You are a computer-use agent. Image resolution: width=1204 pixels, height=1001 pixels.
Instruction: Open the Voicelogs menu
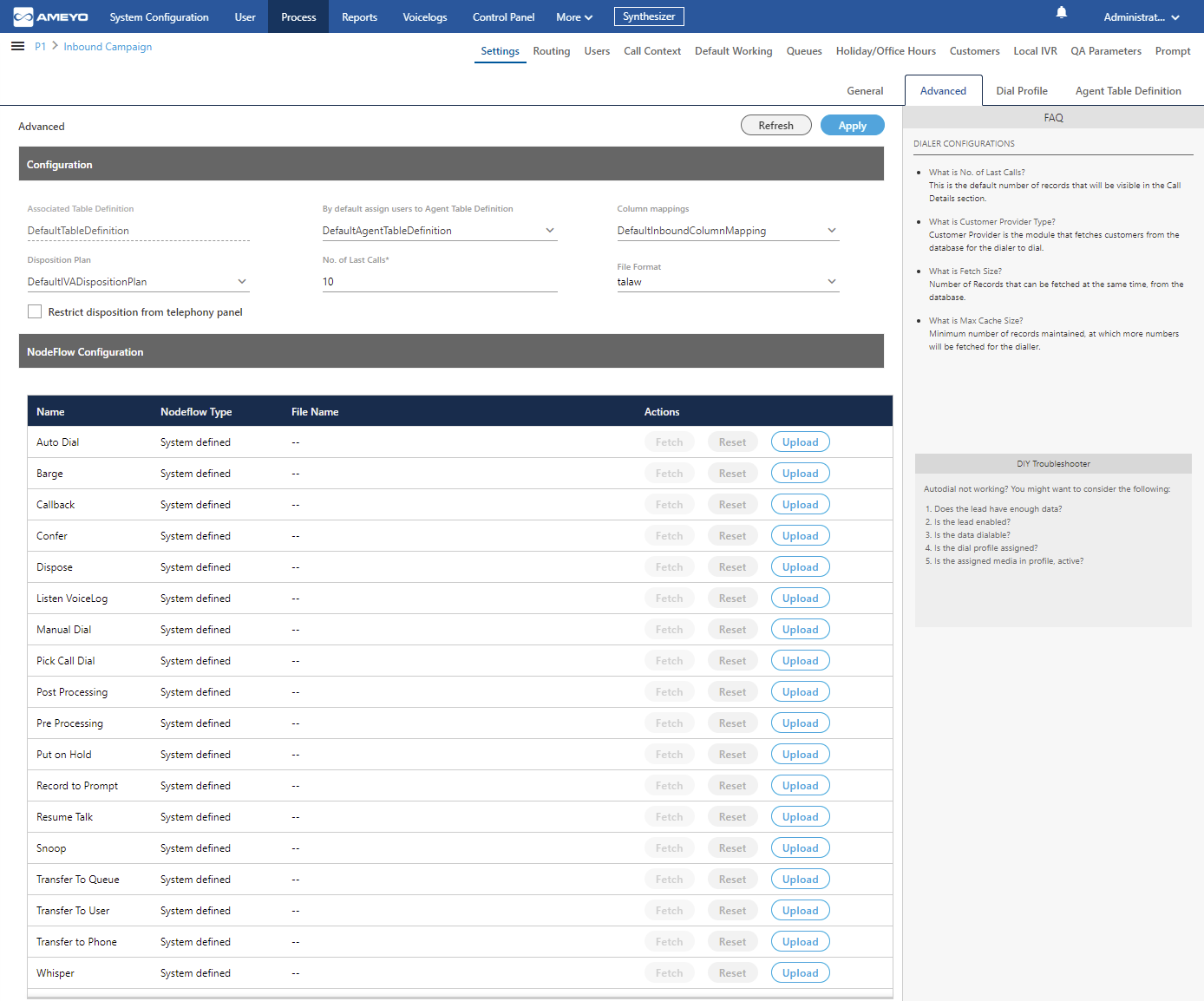(425, 17)
